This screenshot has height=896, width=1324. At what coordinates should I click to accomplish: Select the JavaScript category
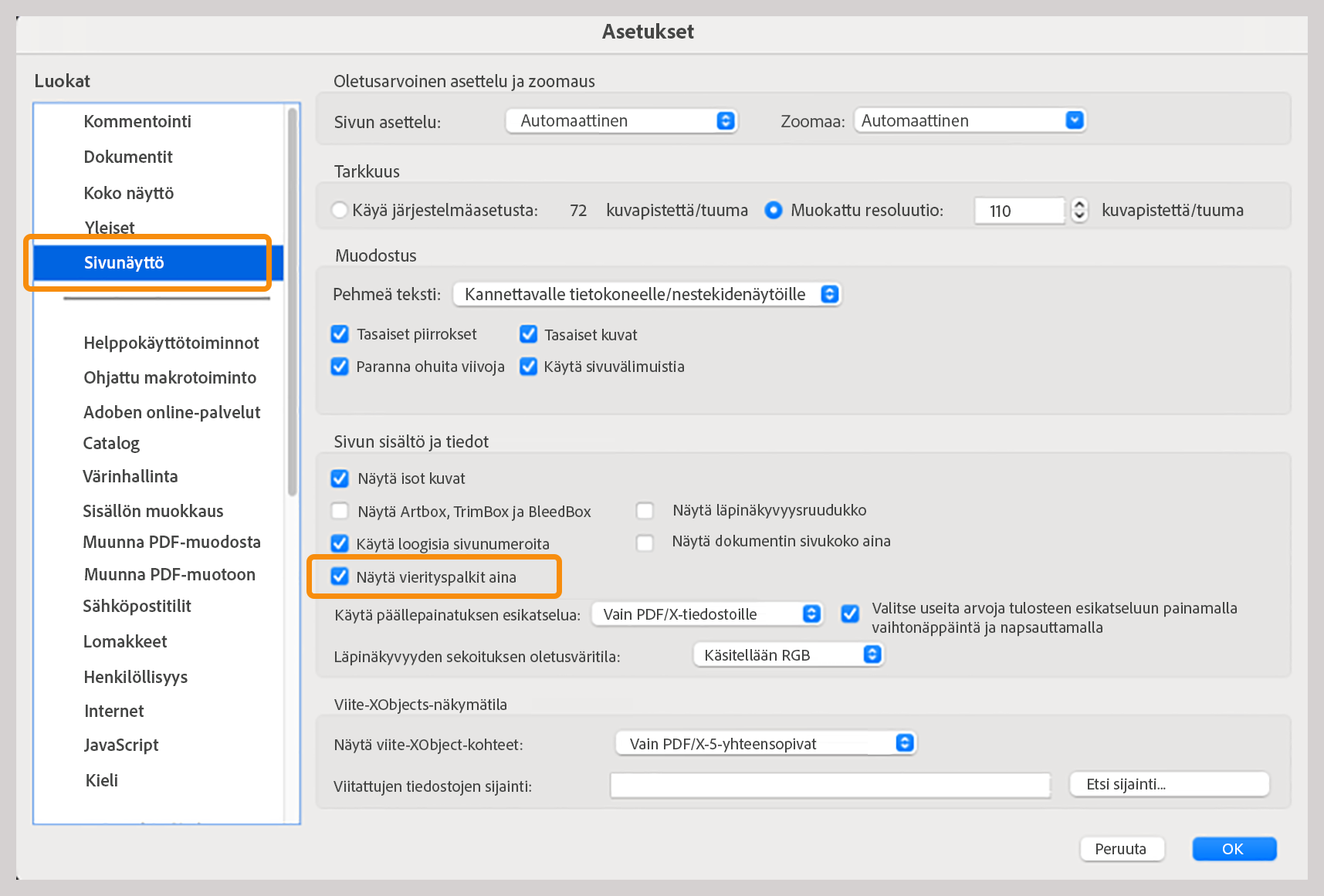click(120, 745)
